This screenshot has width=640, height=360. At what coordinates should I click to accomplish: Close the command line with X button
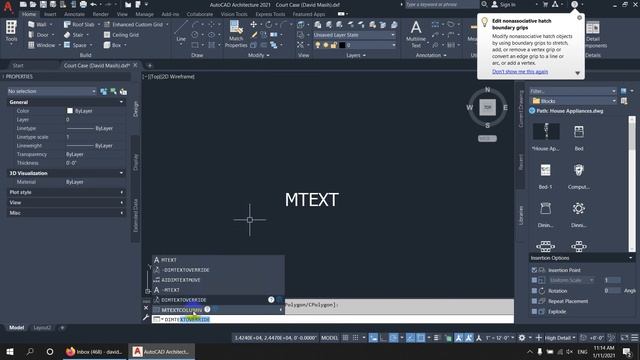click(146, 308)
